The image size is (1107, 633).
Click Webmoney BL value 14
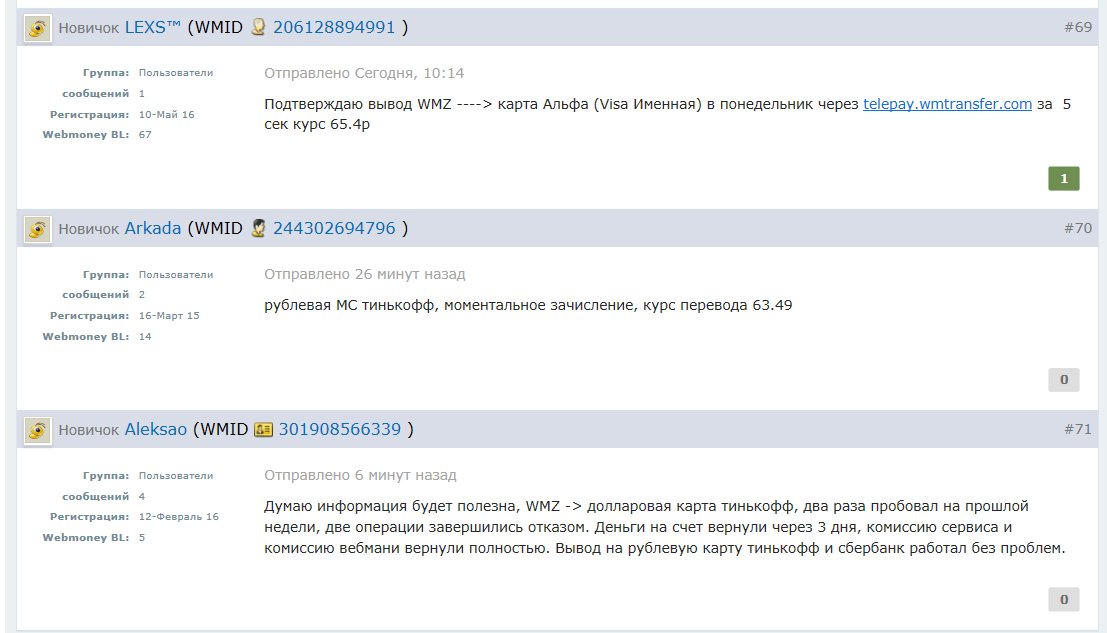tap(145, 337)
